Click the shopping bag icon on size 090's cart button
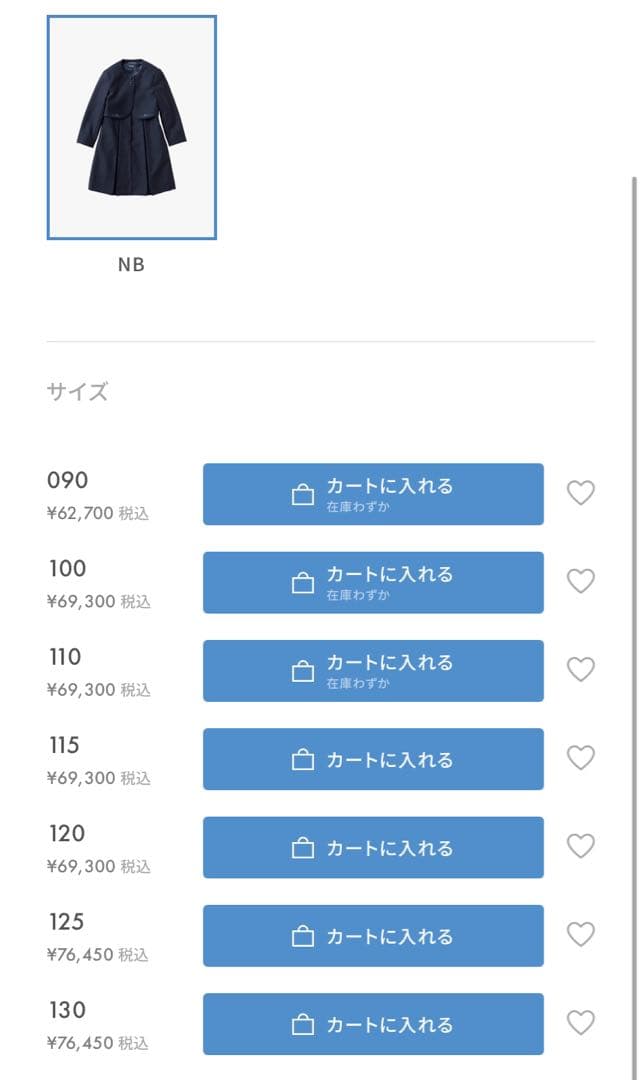Viewport: 642px width, 1080px height. pos(302,492)
